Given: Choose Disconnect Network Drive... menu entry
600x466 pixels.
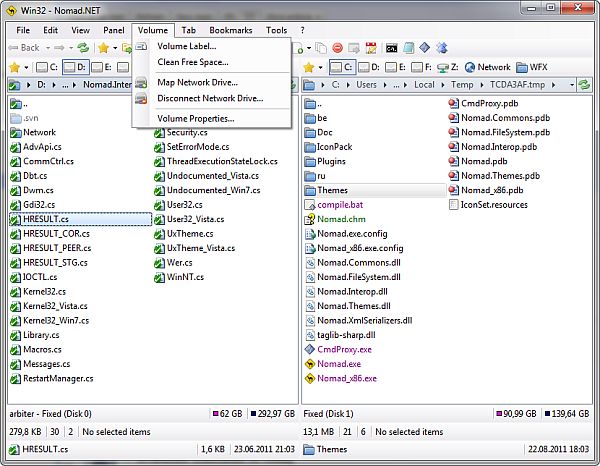Looking at the screenshot, I should click(x=210, y=99).
